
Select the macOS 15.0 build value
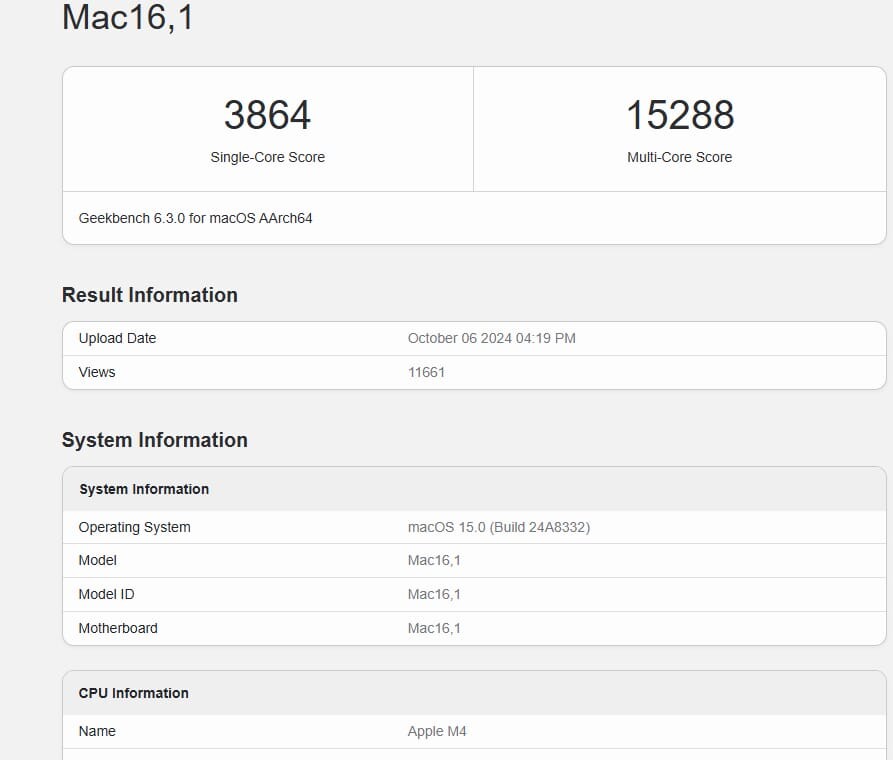click(498, 527)
